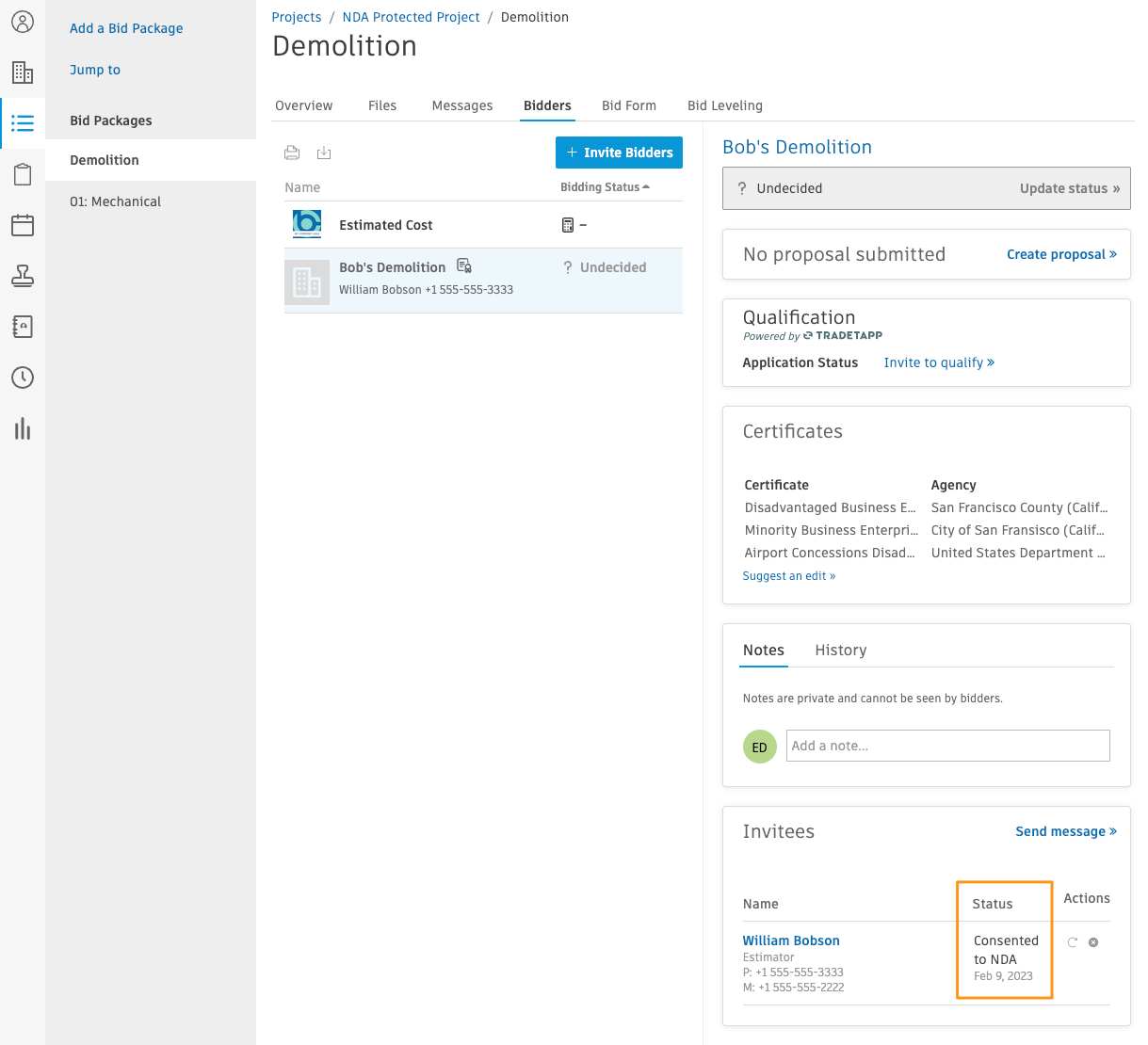Click the export download icon above Name
Viewport: 1148px width, 1045px height.
[x=324, y=153]
